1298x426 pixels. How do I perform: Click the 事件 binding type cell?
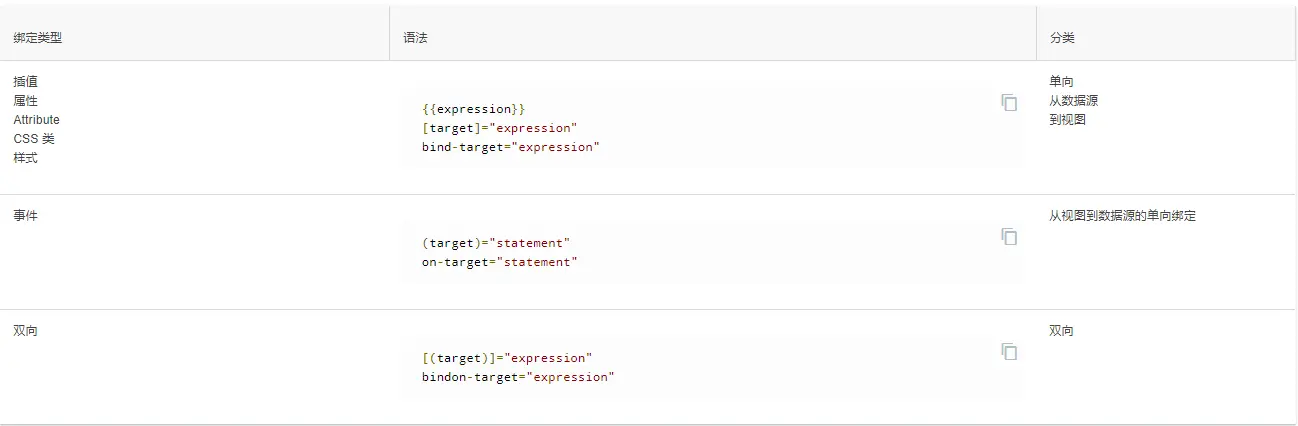tap(26, 216)
